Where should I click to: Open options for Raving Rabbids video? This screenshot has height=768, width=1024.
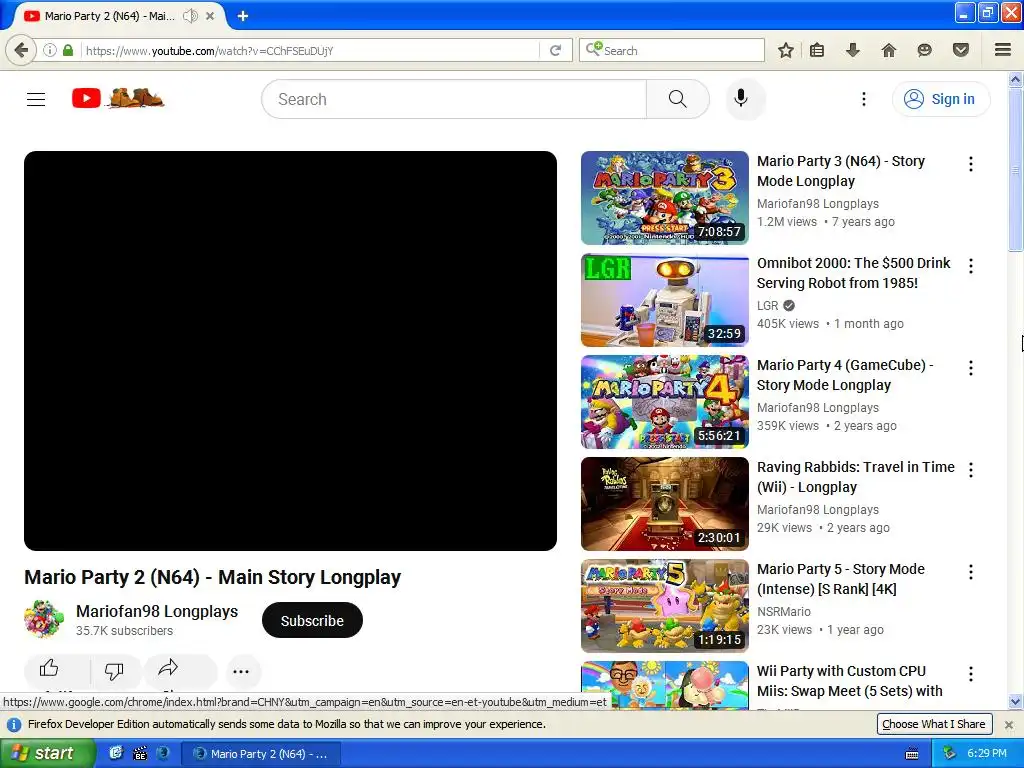point(971,470)
